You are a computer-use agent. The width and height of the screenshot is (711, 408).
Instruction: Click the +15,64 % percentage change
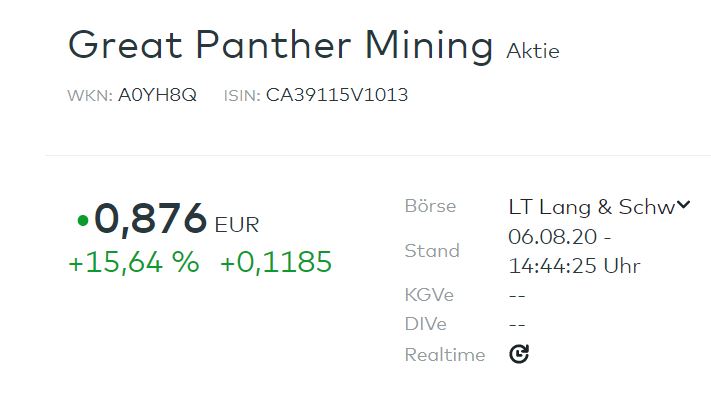point(133,263)
